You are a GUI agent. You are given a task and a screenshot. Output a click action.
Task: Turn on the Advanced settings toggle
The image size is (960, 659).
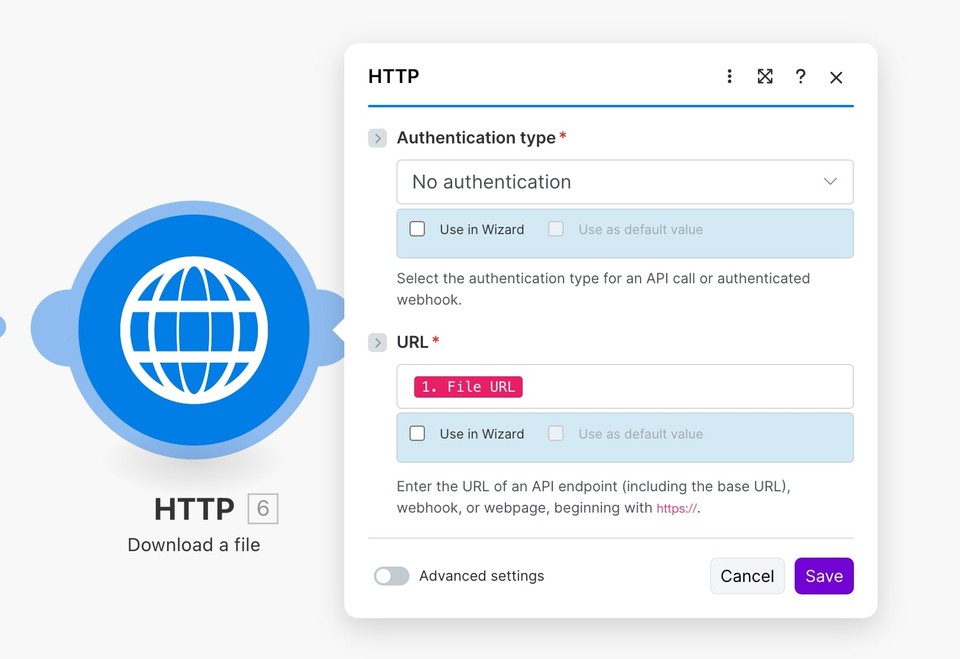point(391,576)
